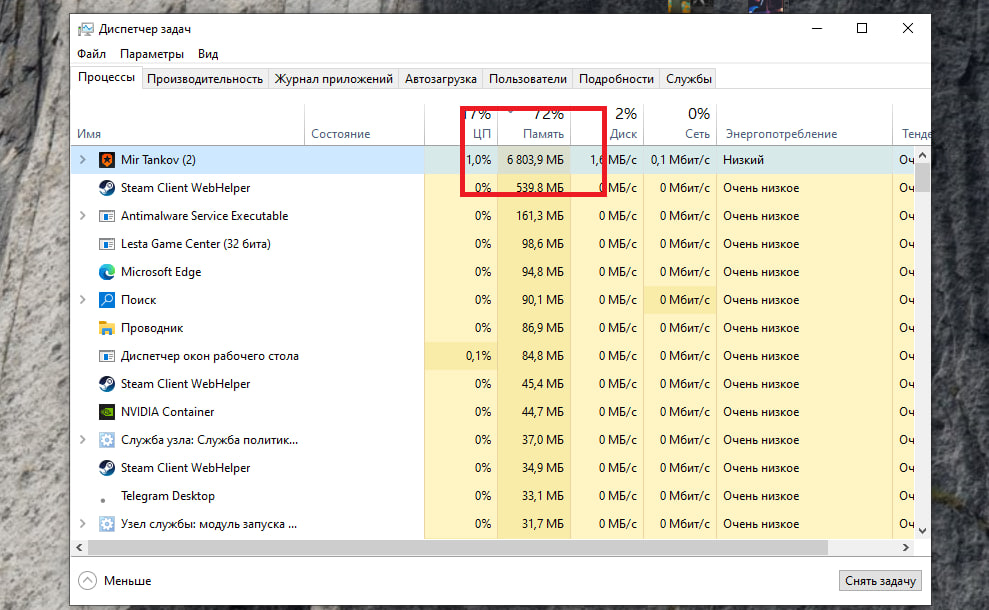Click the horizontal scrollbar thumb
The image size is (989, 610).
pos(458,548)
